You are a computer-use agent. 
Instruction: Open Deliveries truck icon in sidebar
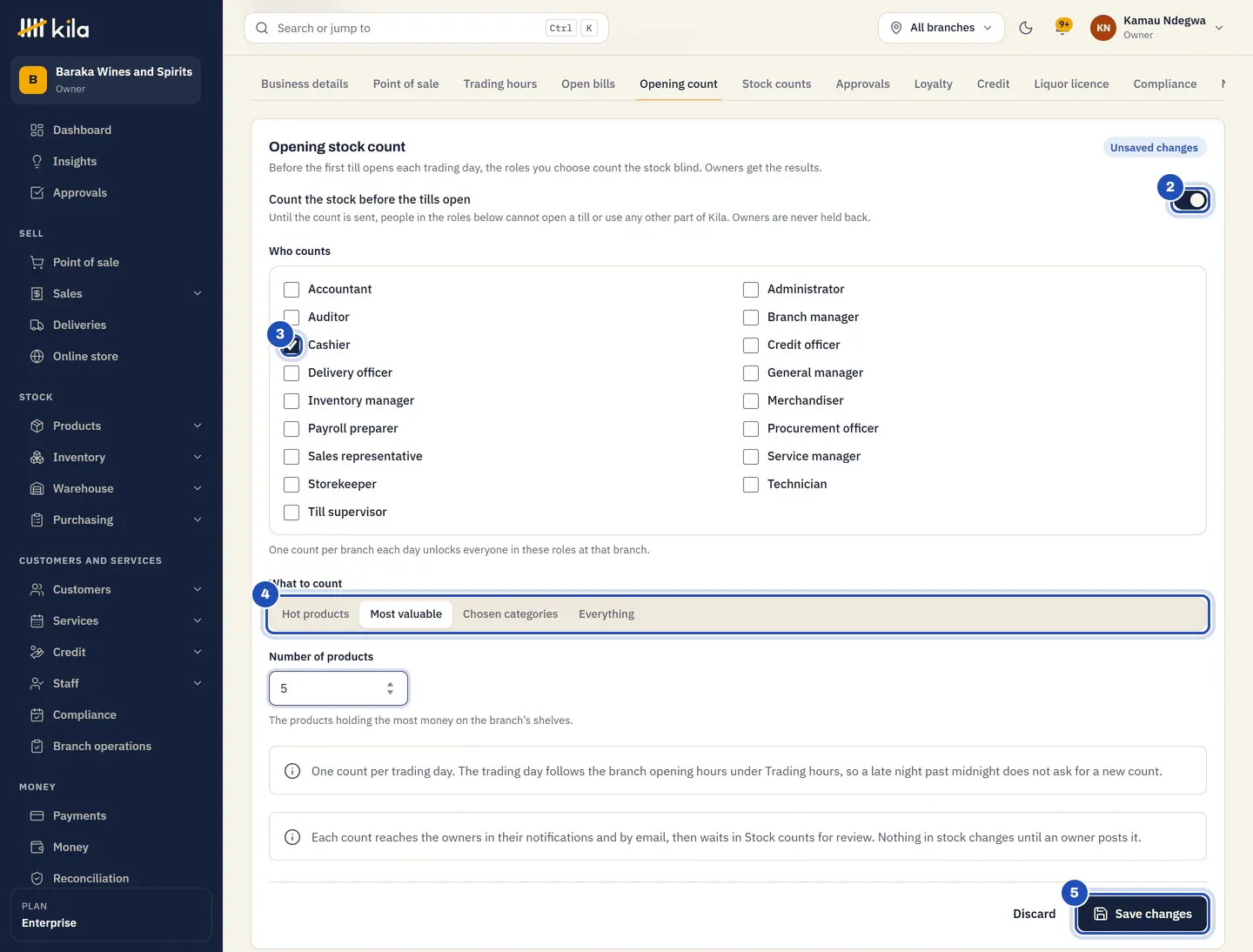coord(37,325)
